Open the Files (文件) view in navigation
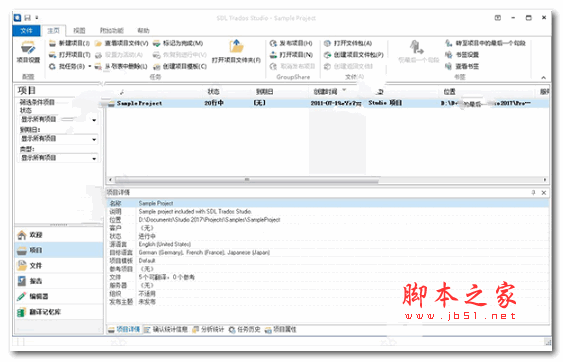 [x=59, y=266]
